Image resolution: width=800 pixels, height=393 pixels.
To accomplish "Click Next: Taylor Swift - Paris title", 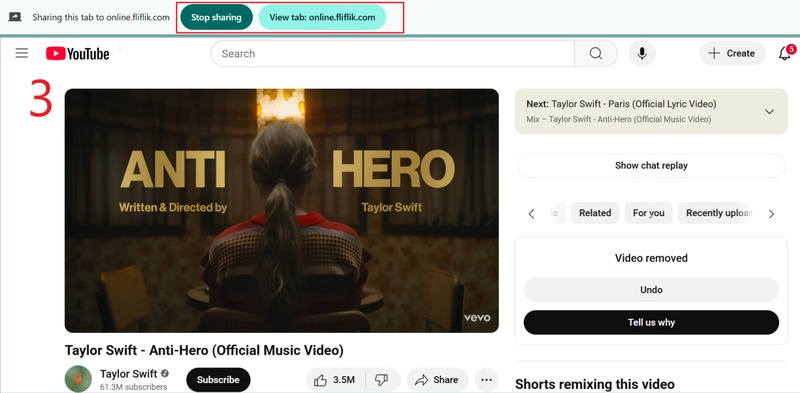I will pos(621,104).
